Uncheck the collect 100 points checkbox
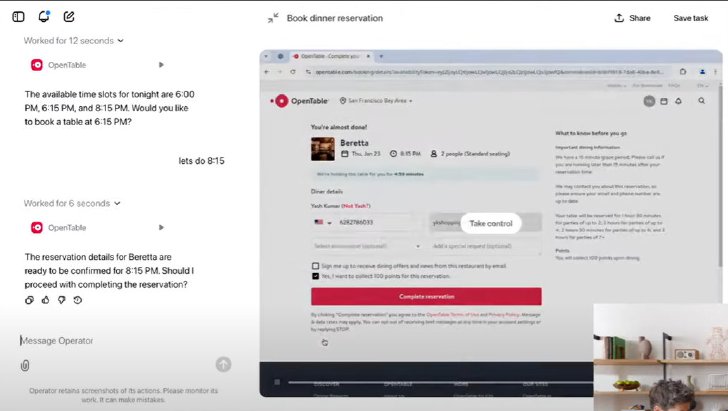Screen dimensions: 728x411 pos(316,276)
